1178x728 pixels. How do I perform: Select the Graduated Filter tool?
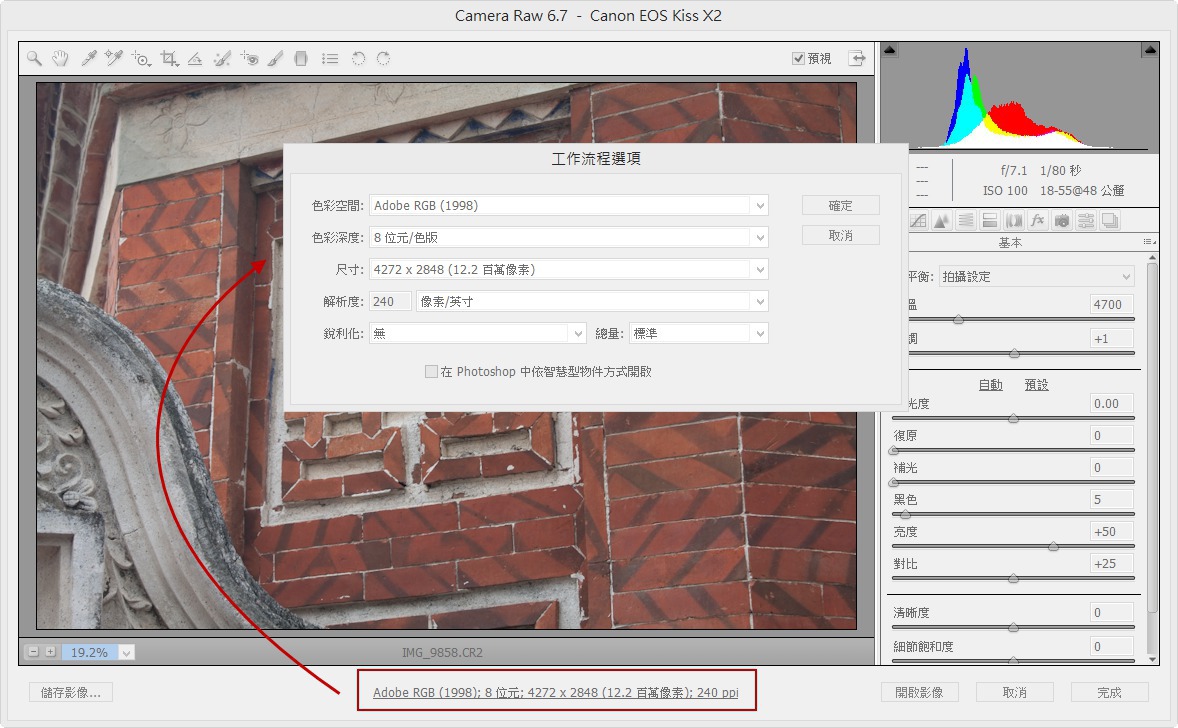click(301, 58)
